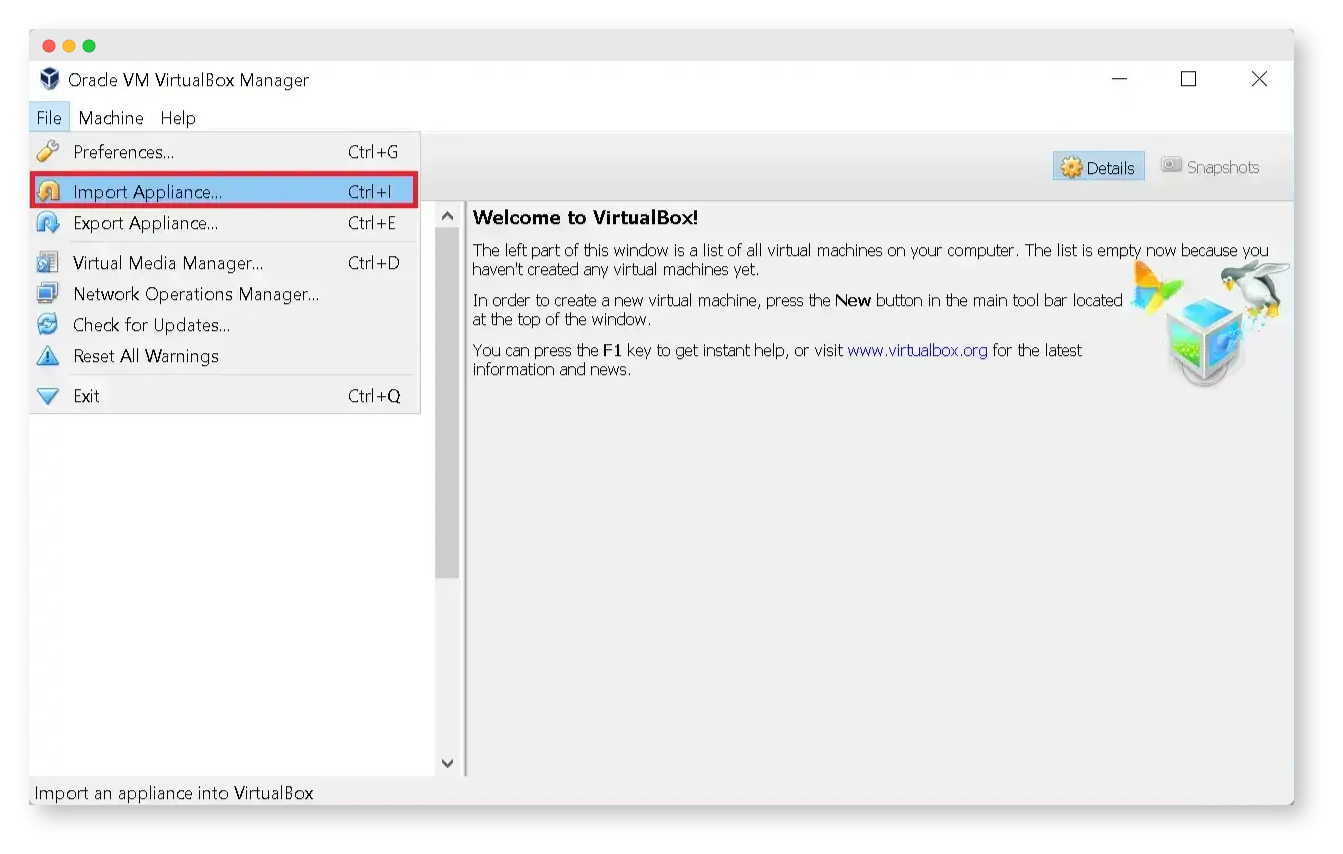
Task: Open the File menu
Action: point(49,118)
